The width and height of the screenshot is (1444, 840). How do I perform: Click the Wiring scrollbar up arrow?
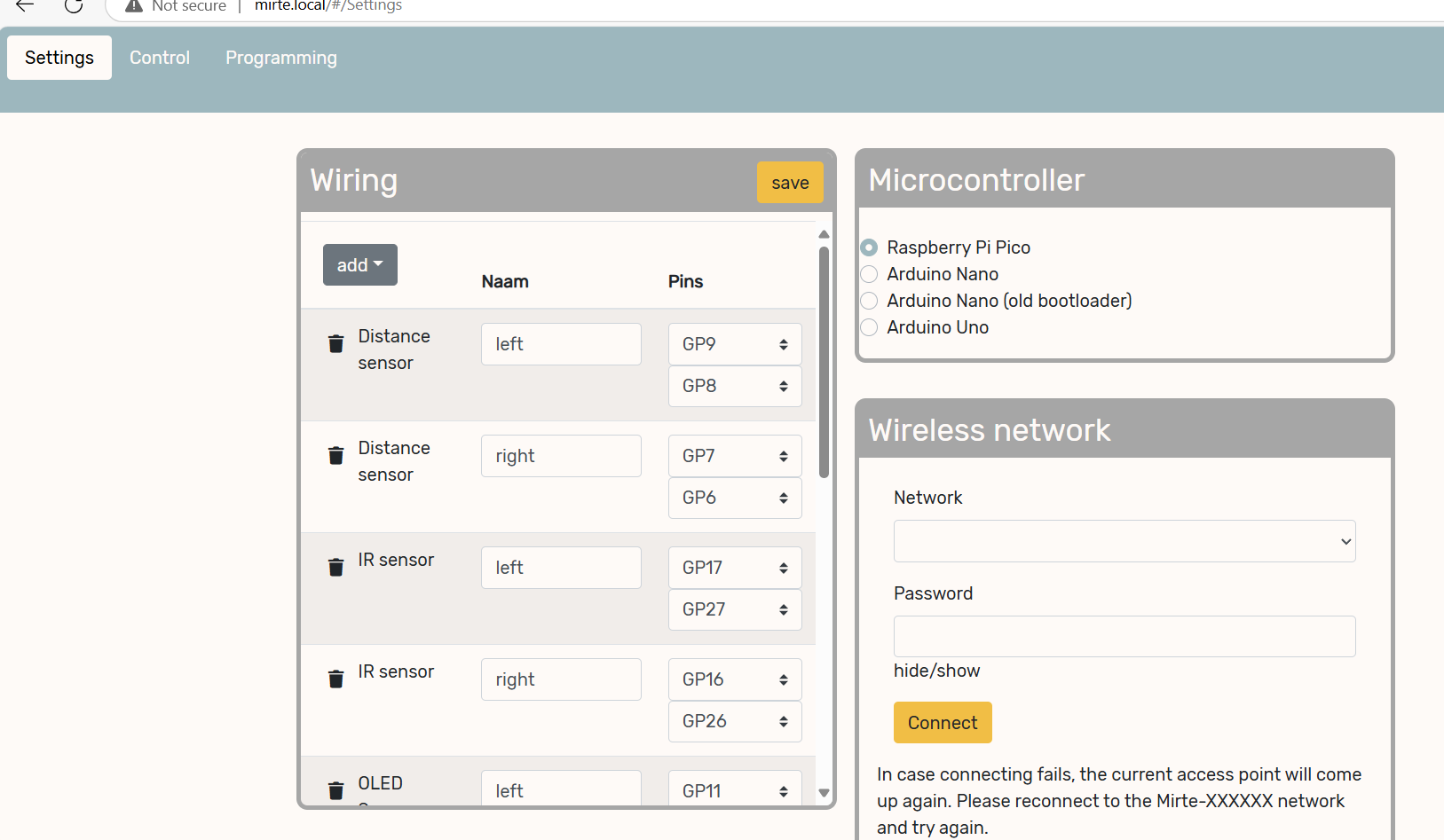tap(824, 234)
